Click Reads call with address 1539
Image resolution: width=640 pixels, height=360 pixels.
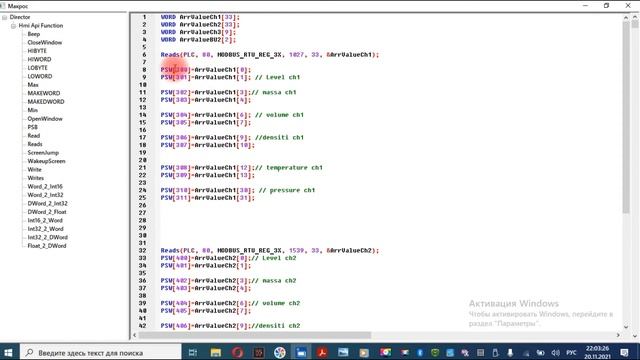click(x=269, y=251)
